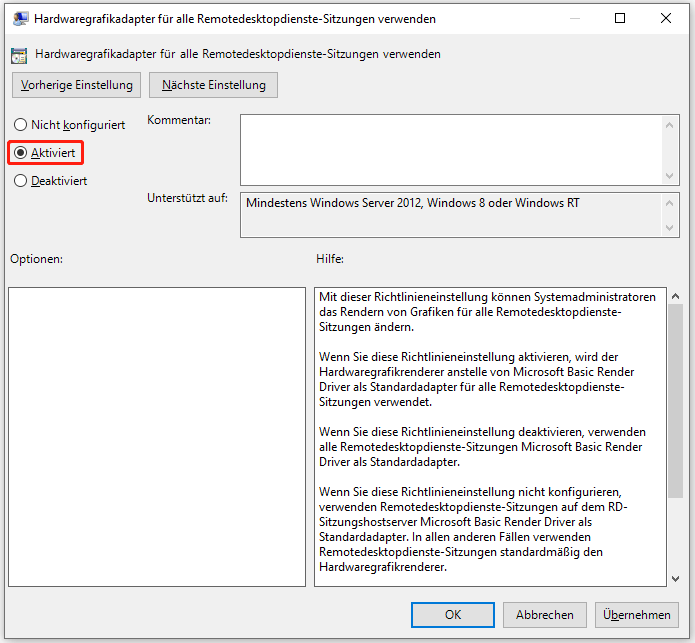The image size is (695, 643).
Task: Click the policy icon in the title bar
Action: coord(21,19)
